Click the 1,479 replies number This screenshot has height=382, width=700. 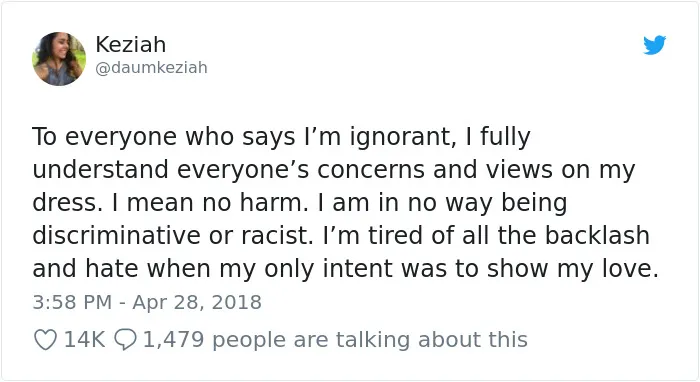[x=174, y=340]
